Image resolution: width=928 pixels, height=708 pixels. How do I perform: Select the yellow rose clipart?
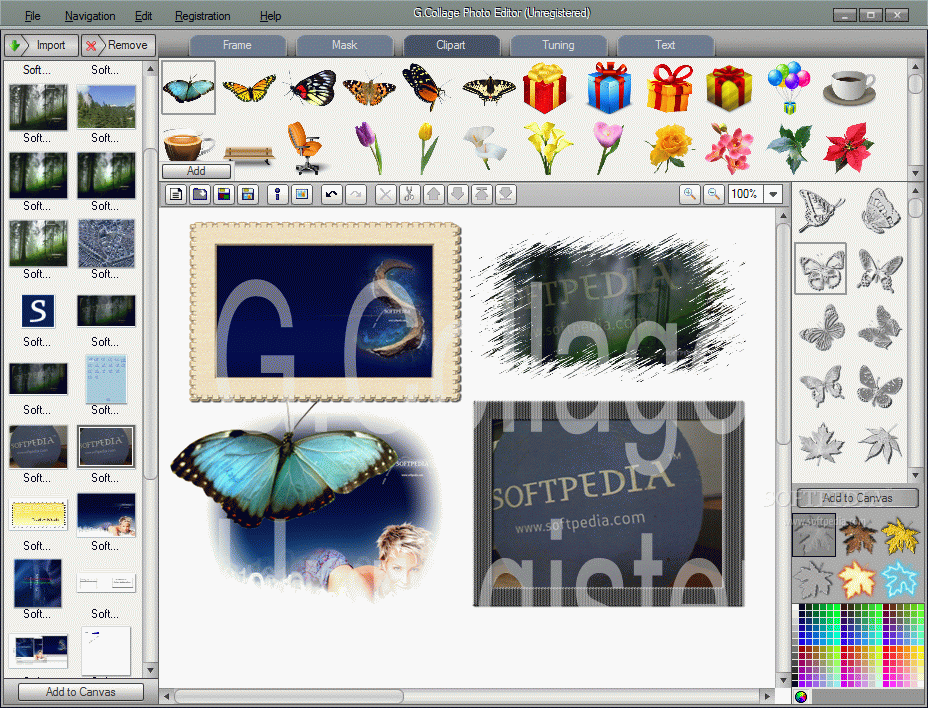click(670, 148)
